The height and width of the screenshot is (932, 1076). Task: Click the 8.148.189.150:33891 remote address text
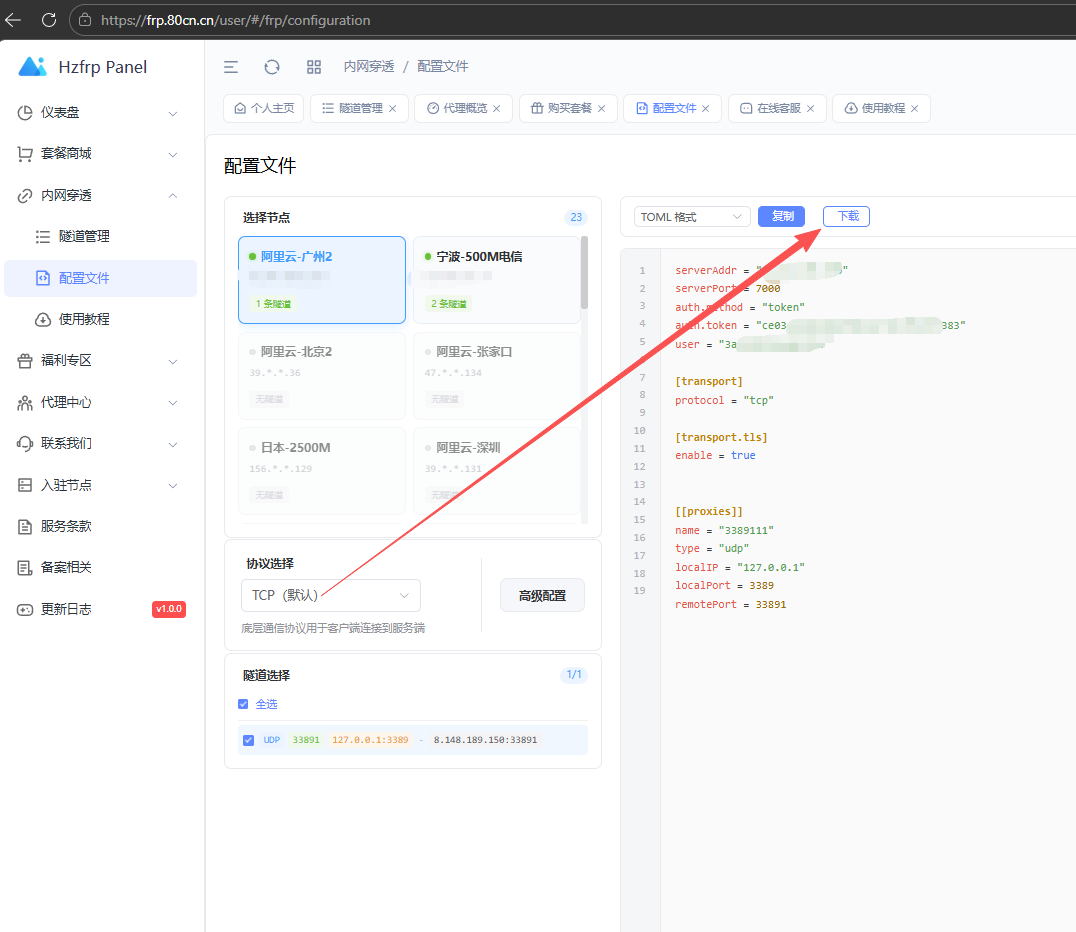tap(485, 740)
